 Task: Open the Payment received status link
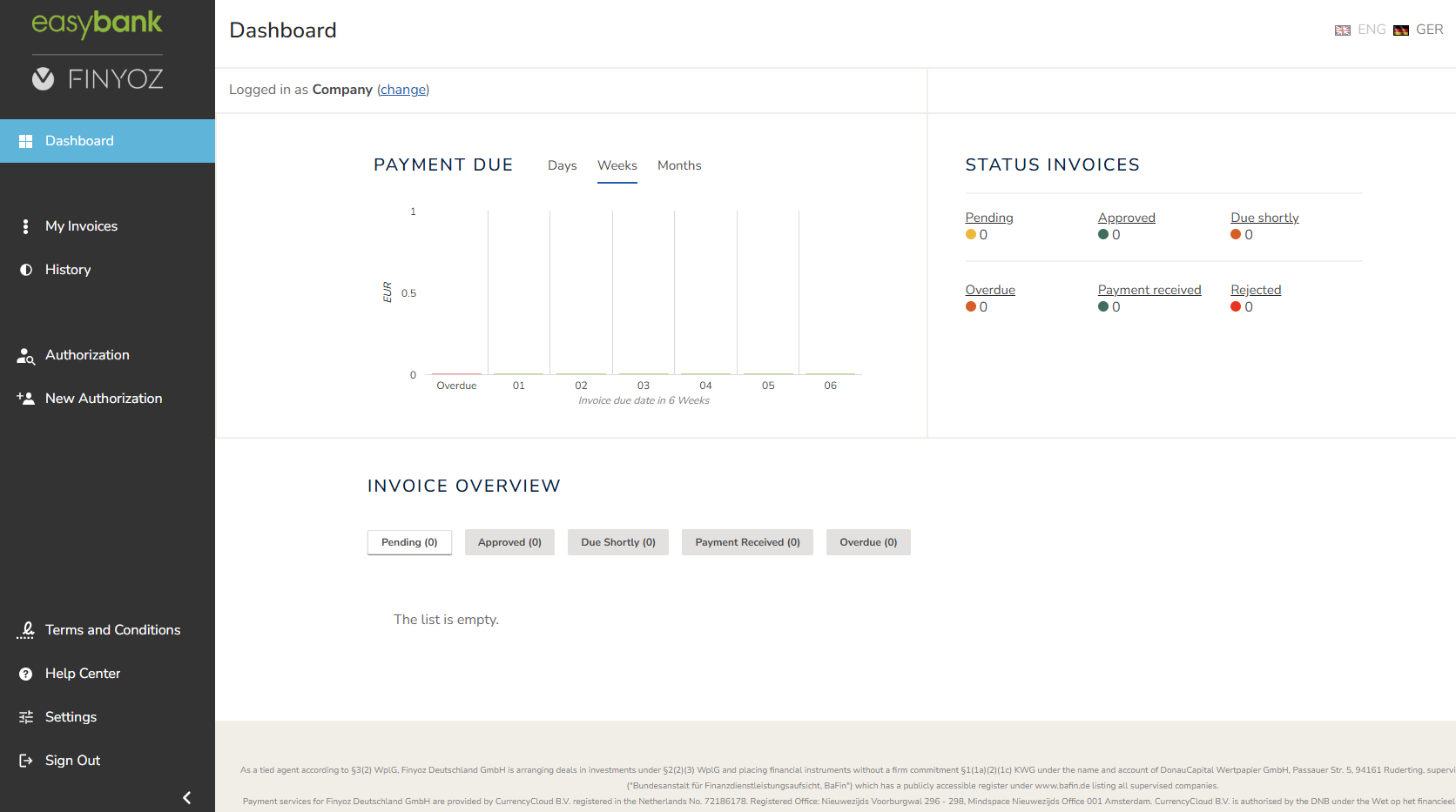[x=1149, y=290]
